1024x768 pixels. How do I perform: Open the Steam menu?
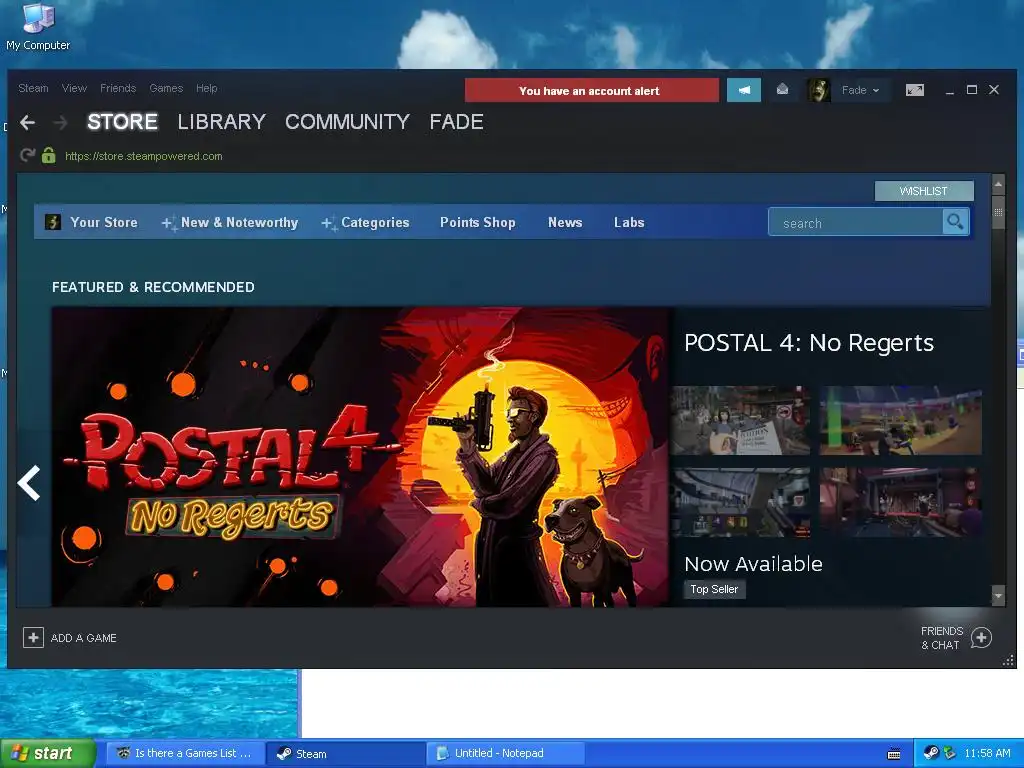(33, 88)
